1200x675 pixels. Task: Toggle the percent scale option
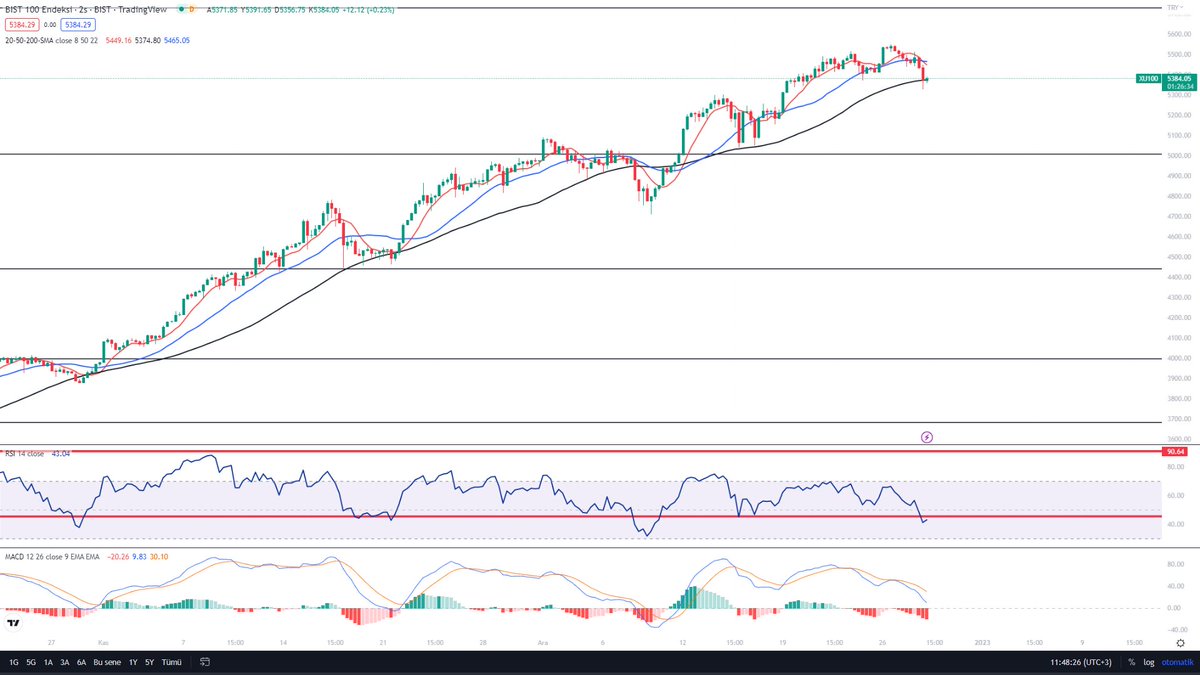click(x=1132, y=662)
